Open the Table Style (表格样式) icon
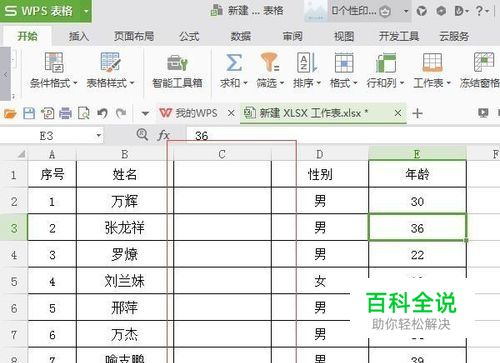Screen dimensions: 500x363 [x=110, y=62]
